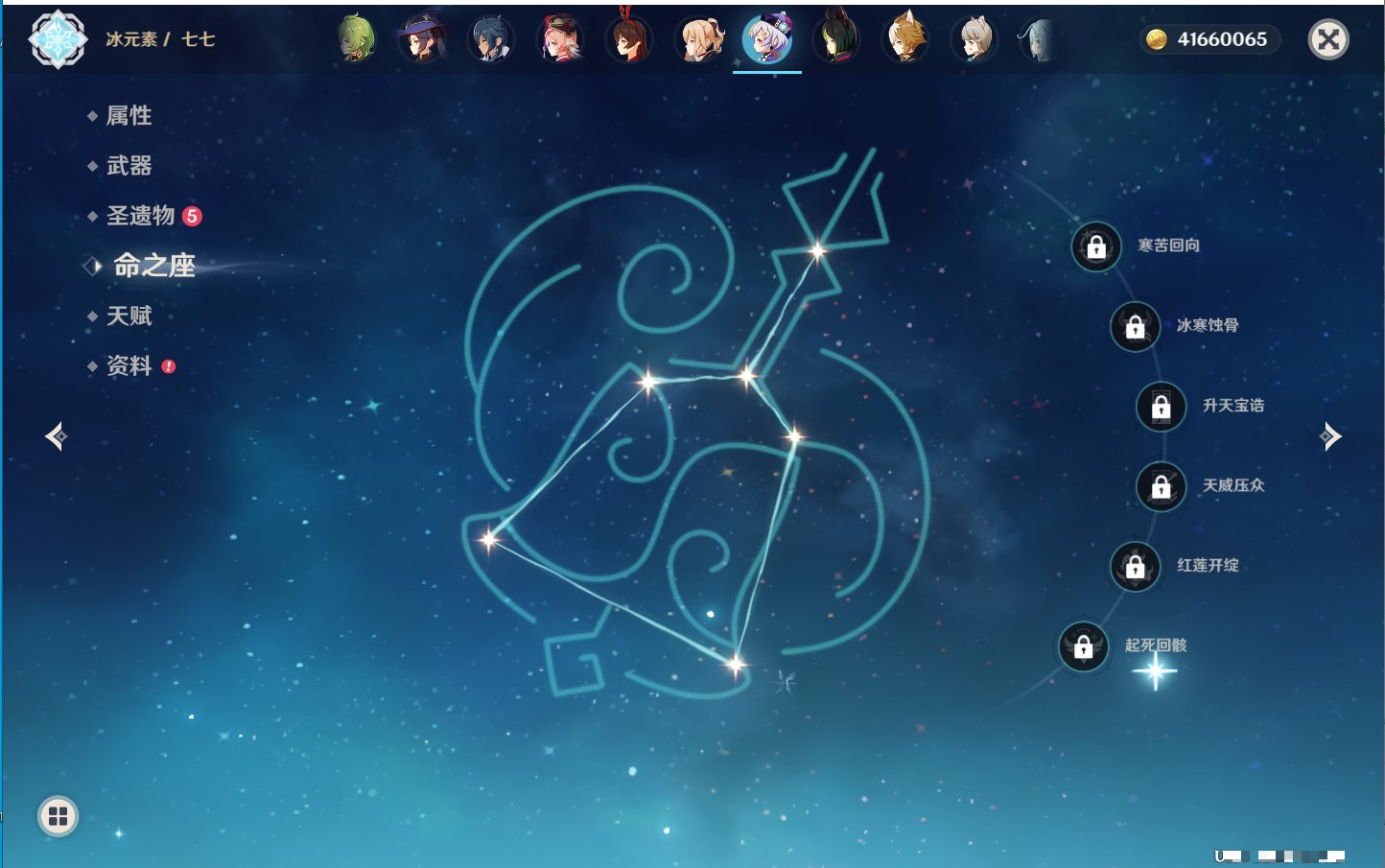Go to previous character with left arrow
This screenshot has height=868, width=1385.
[57, 436]
